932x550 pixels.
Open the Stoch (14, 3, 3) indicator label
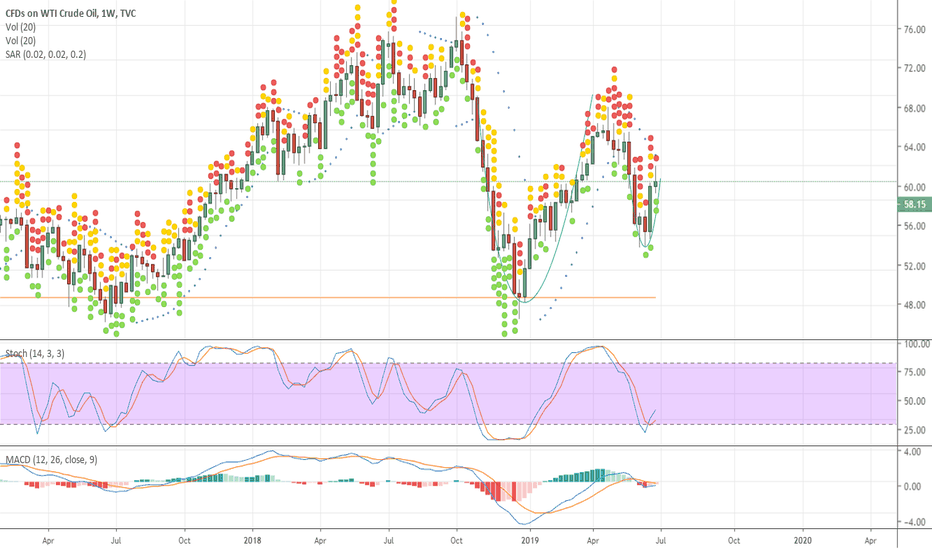click(35, 354)
